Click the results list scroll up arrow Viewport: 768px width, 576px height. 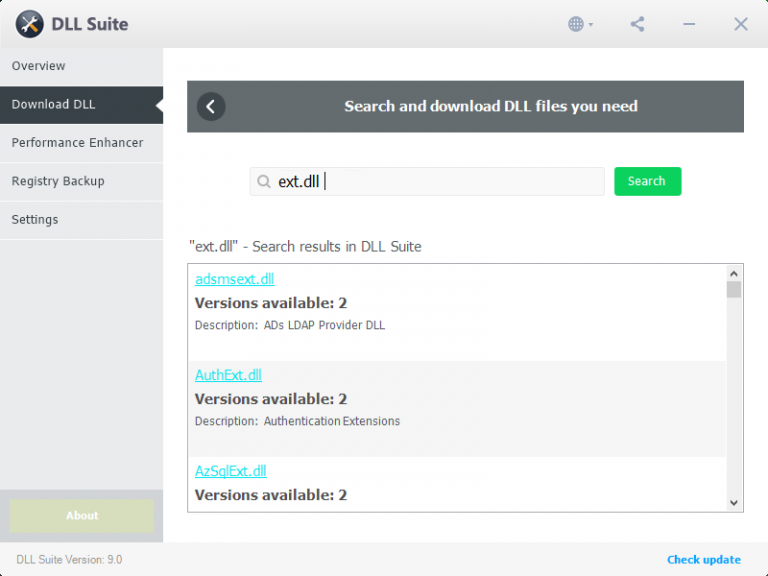click(734, 273)
